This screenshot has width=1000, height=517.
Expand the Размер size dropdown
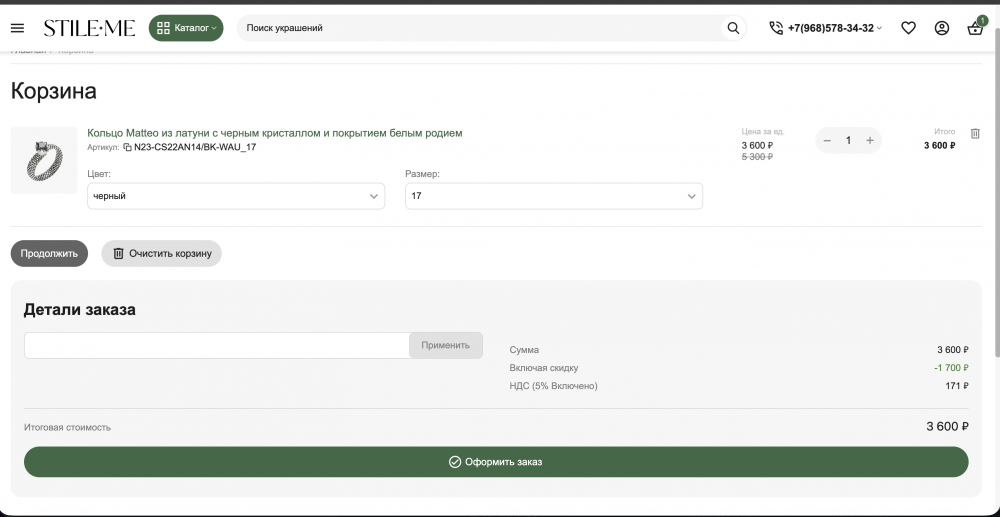[553, 197]
